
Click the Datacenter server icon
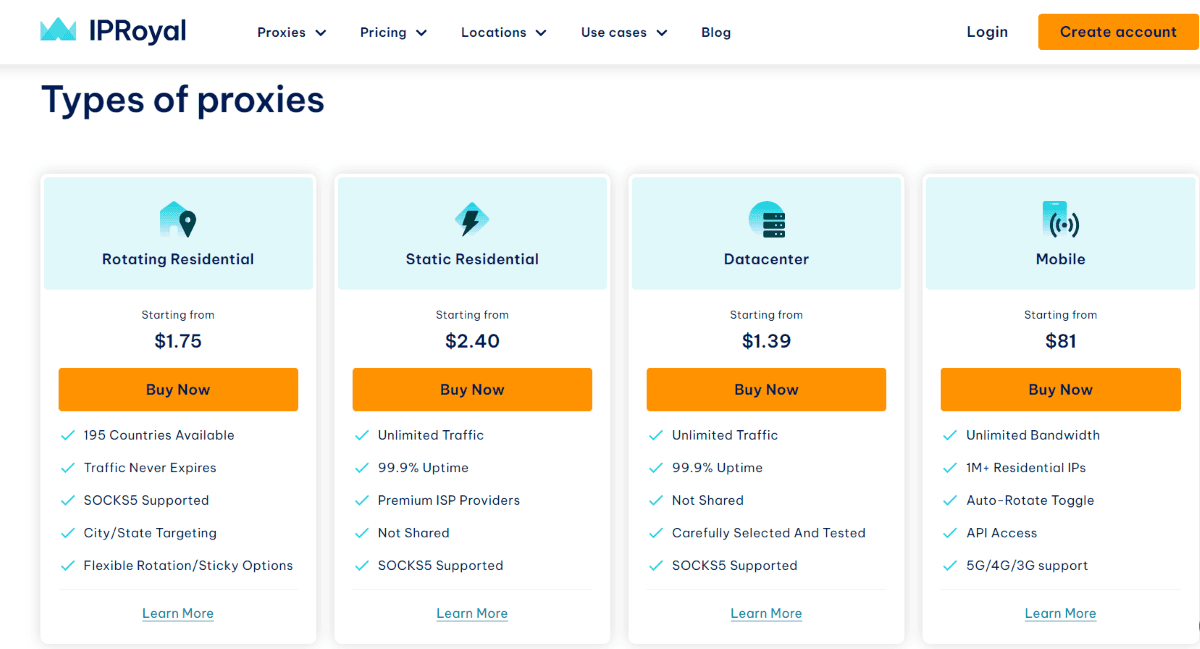(x=767, y=219)
